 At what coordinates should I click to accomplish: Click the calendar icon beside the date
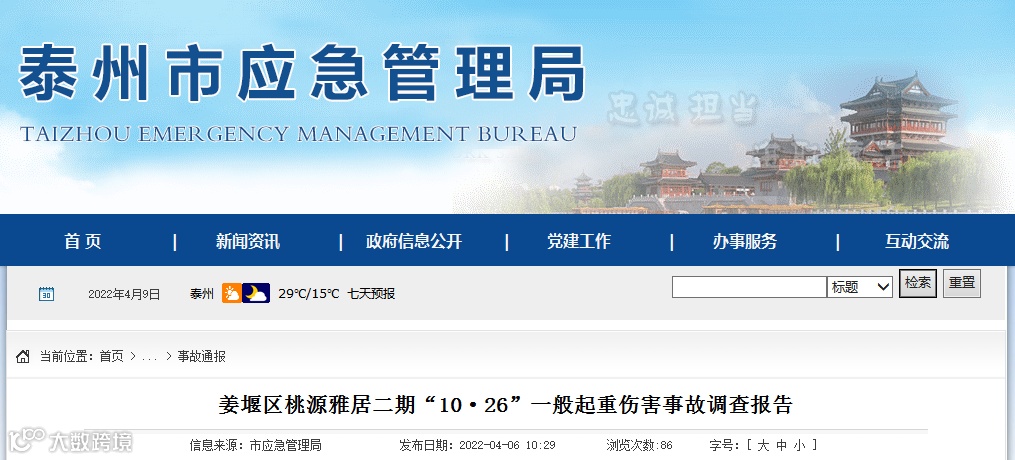[47, 294]
